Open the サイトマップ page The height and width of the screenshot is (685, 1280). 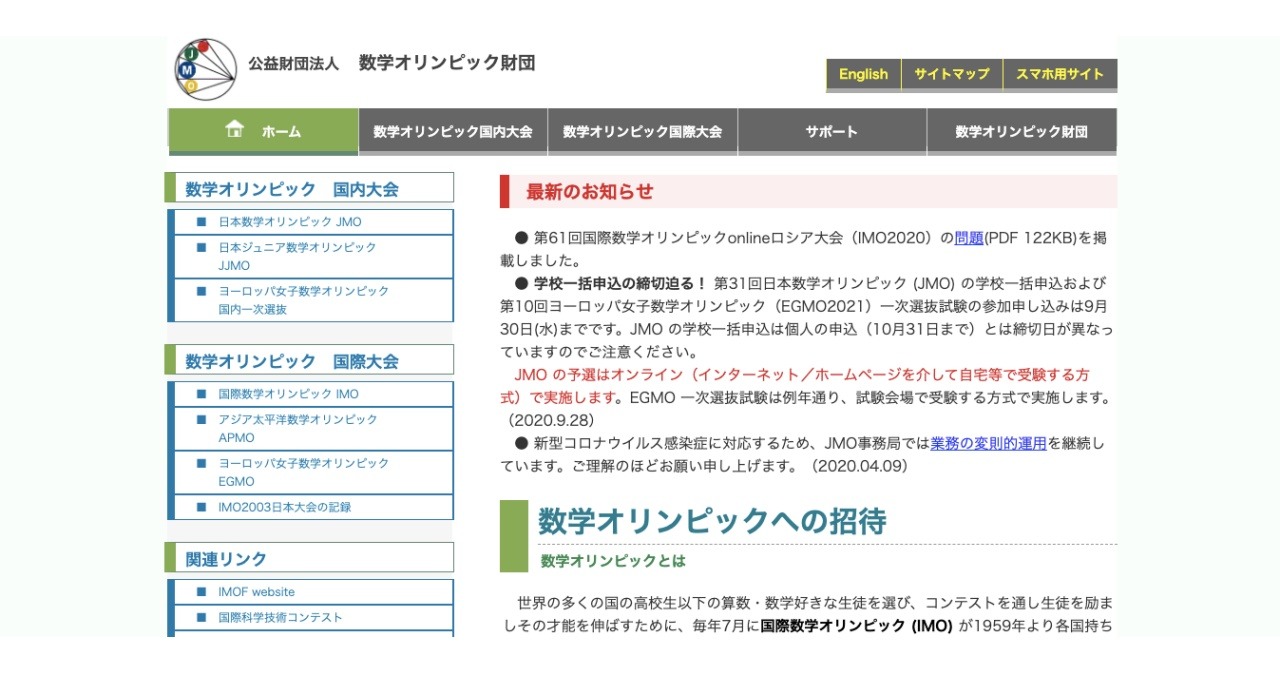click(952, 74)
